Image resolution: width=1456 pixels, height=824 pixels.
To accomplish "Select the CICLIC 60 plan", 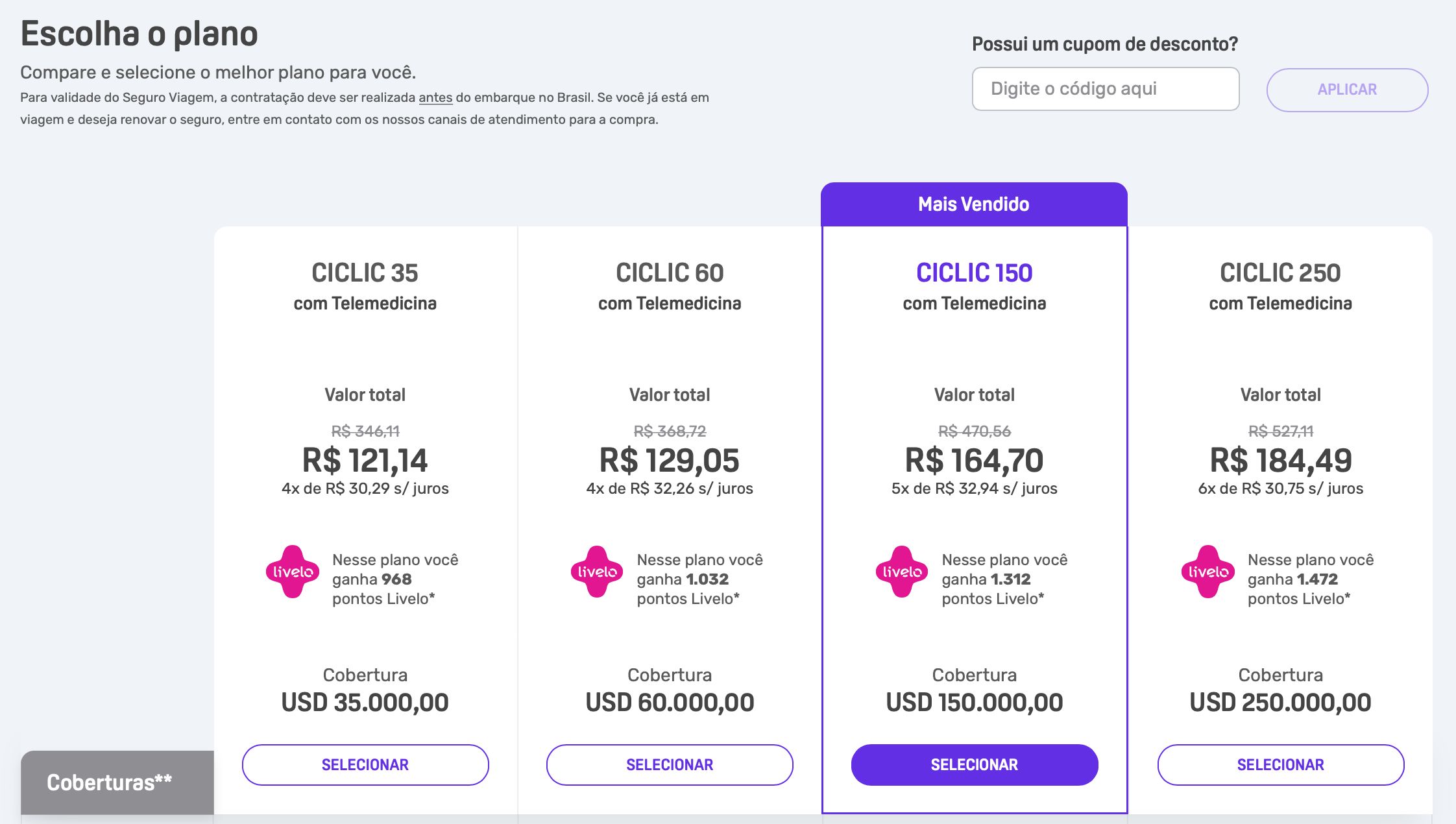I will click(670, 764).
